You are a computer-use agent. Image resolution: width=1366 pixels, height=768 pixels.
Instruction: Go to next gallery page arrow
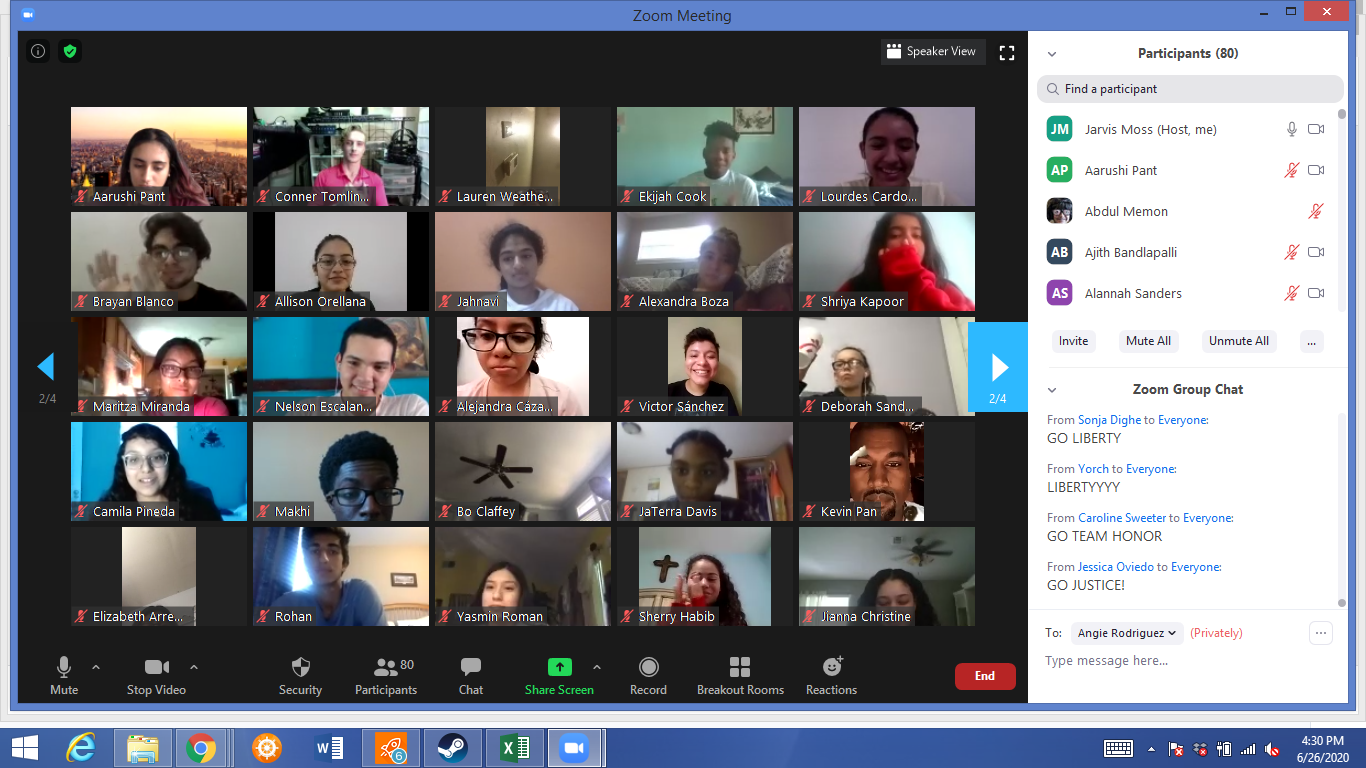[x=998, y=367]
